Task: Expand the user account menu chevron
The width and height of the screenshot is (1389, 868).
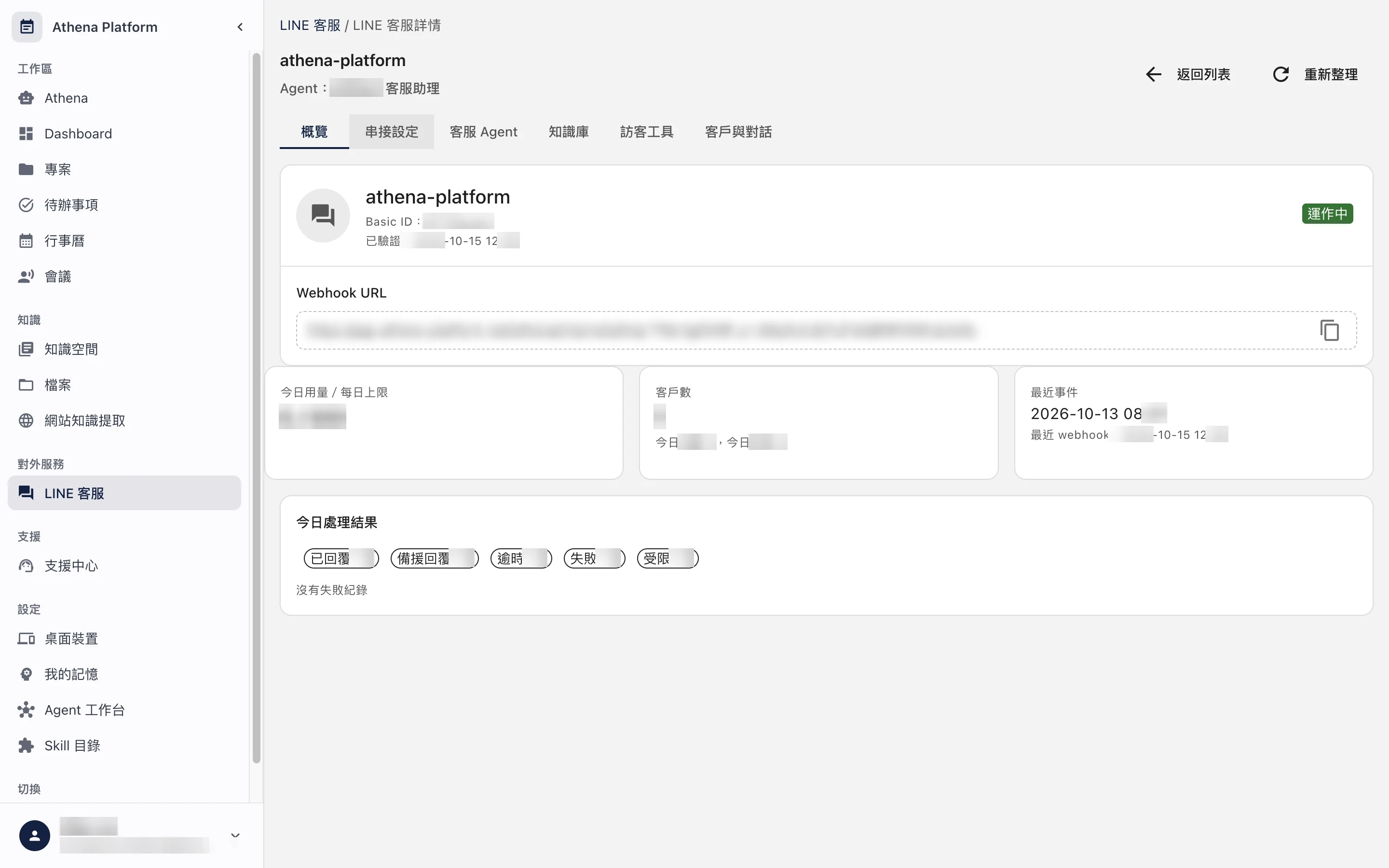Action: pyautogui.click(x=235, y=835)
